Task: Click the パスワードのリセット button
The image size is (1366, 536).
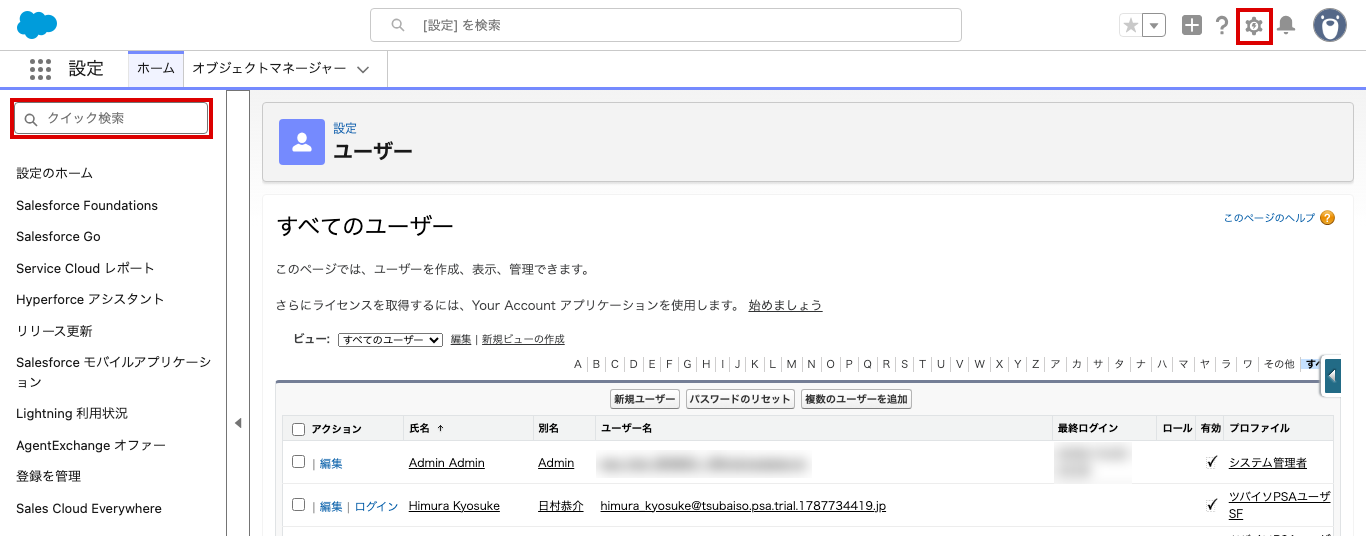Action: [x=740, y=399]
